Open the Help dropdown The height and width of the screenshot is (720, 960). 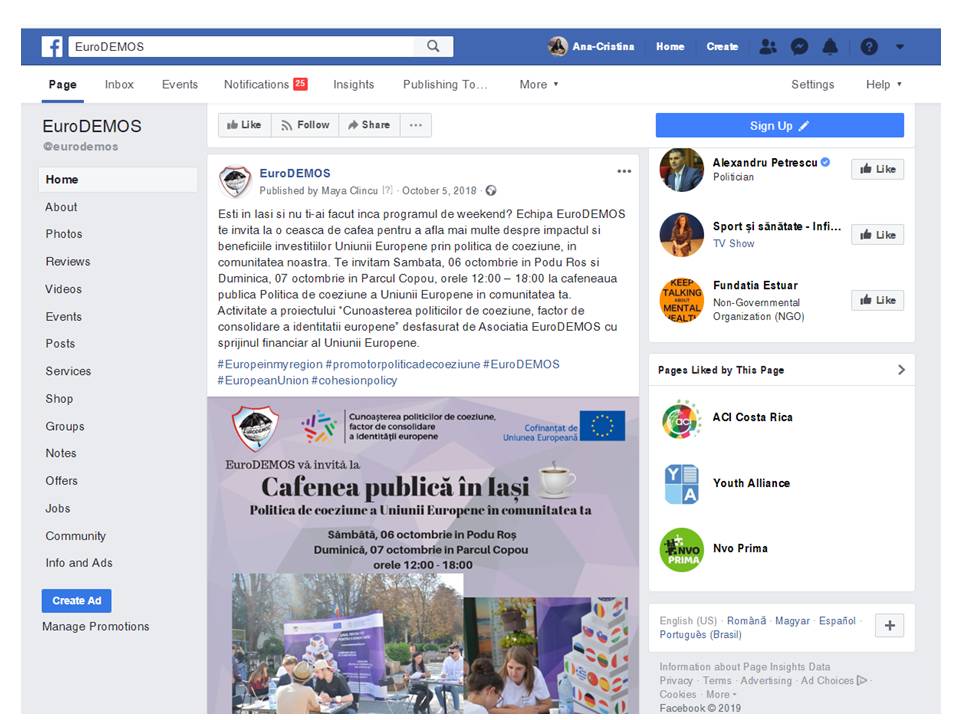point(883,84)
